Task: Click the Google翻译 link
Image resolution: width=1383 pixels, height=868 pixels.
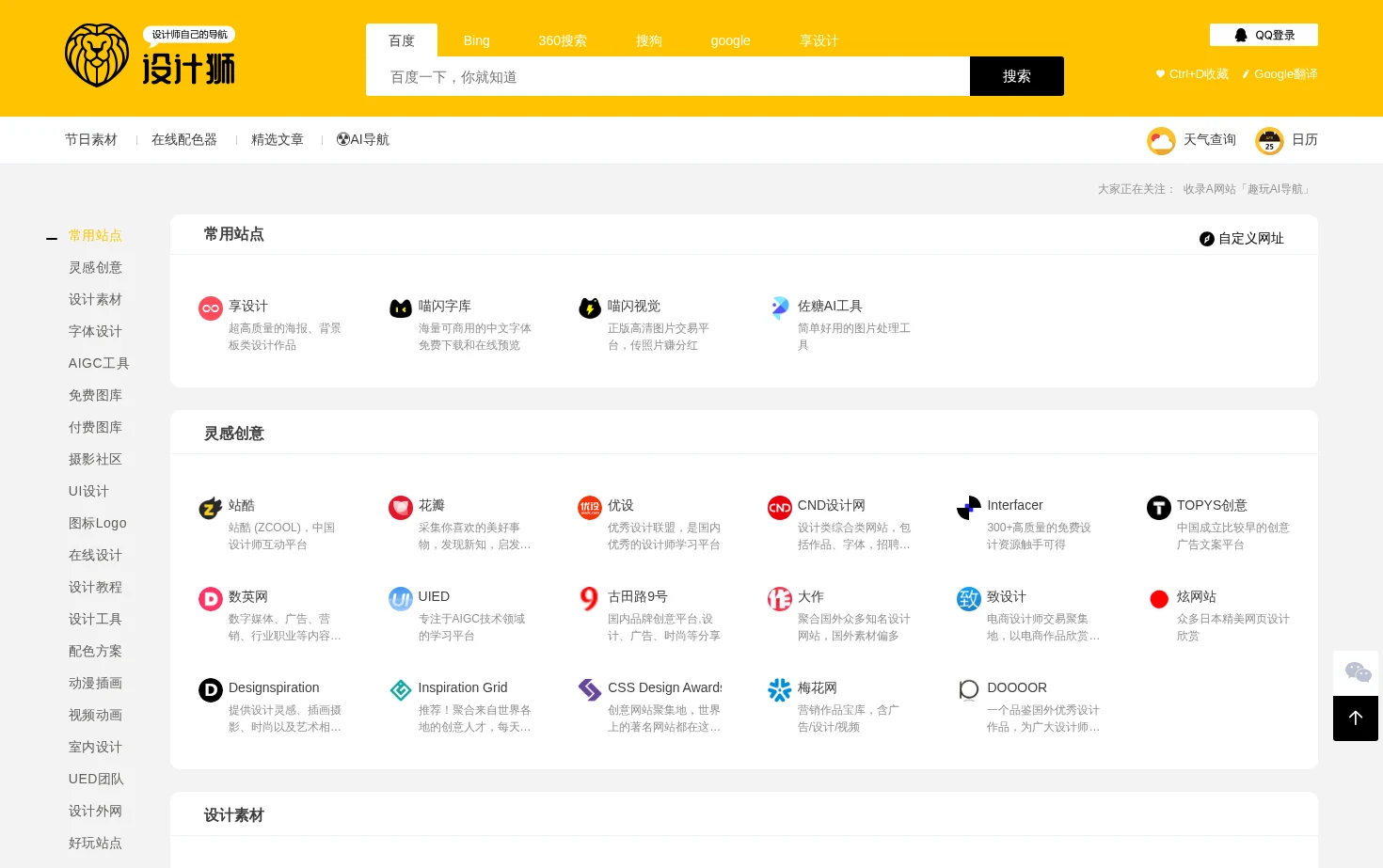Action: [x=1280, y=74]
